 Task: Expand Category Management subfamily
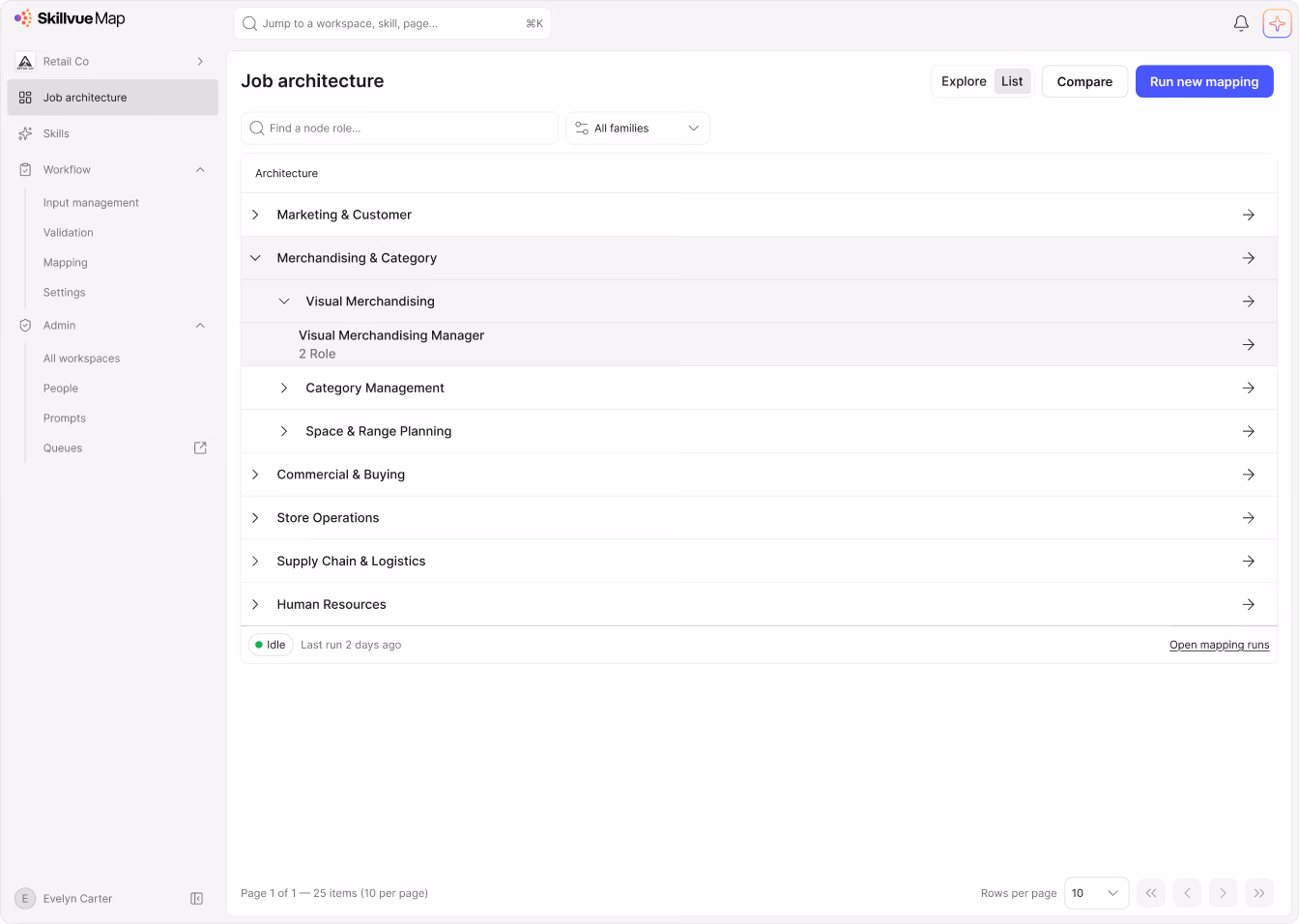click(284, 388)
